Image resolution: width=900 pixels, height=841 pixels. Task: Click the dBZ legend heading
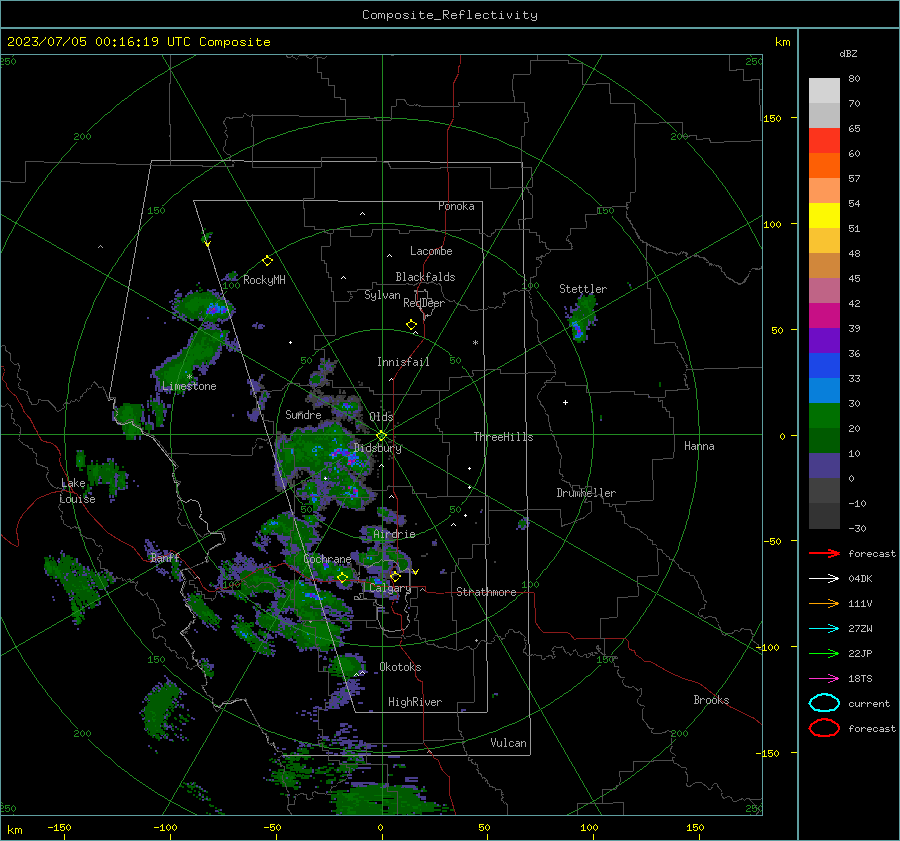click(x=848, y=53)
